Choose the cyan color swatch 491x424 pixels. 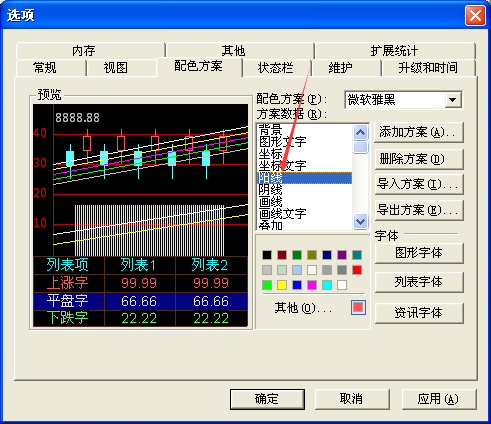click(327, 285)
